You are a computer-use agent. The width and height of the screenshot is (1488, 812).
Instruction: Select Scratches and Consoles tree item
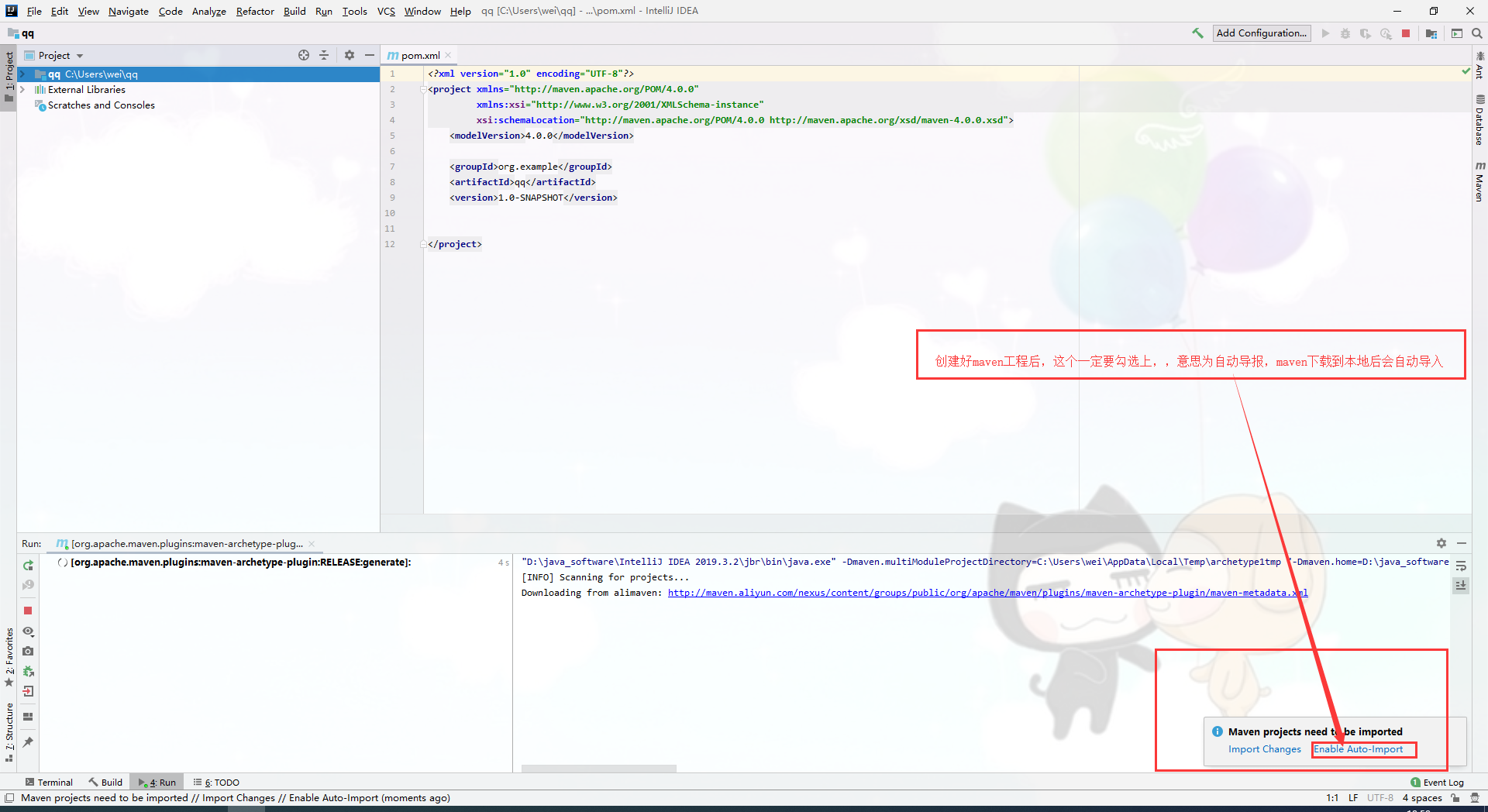coord(102,105)
